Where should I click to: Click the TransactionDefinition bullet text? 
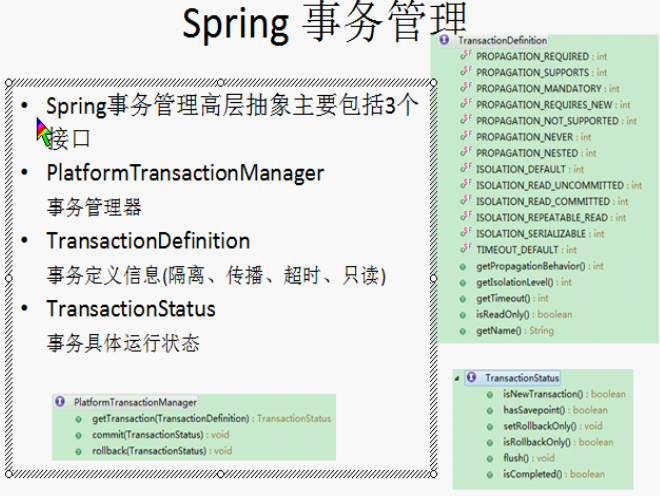pyautogui.click(x=148, y=241)
